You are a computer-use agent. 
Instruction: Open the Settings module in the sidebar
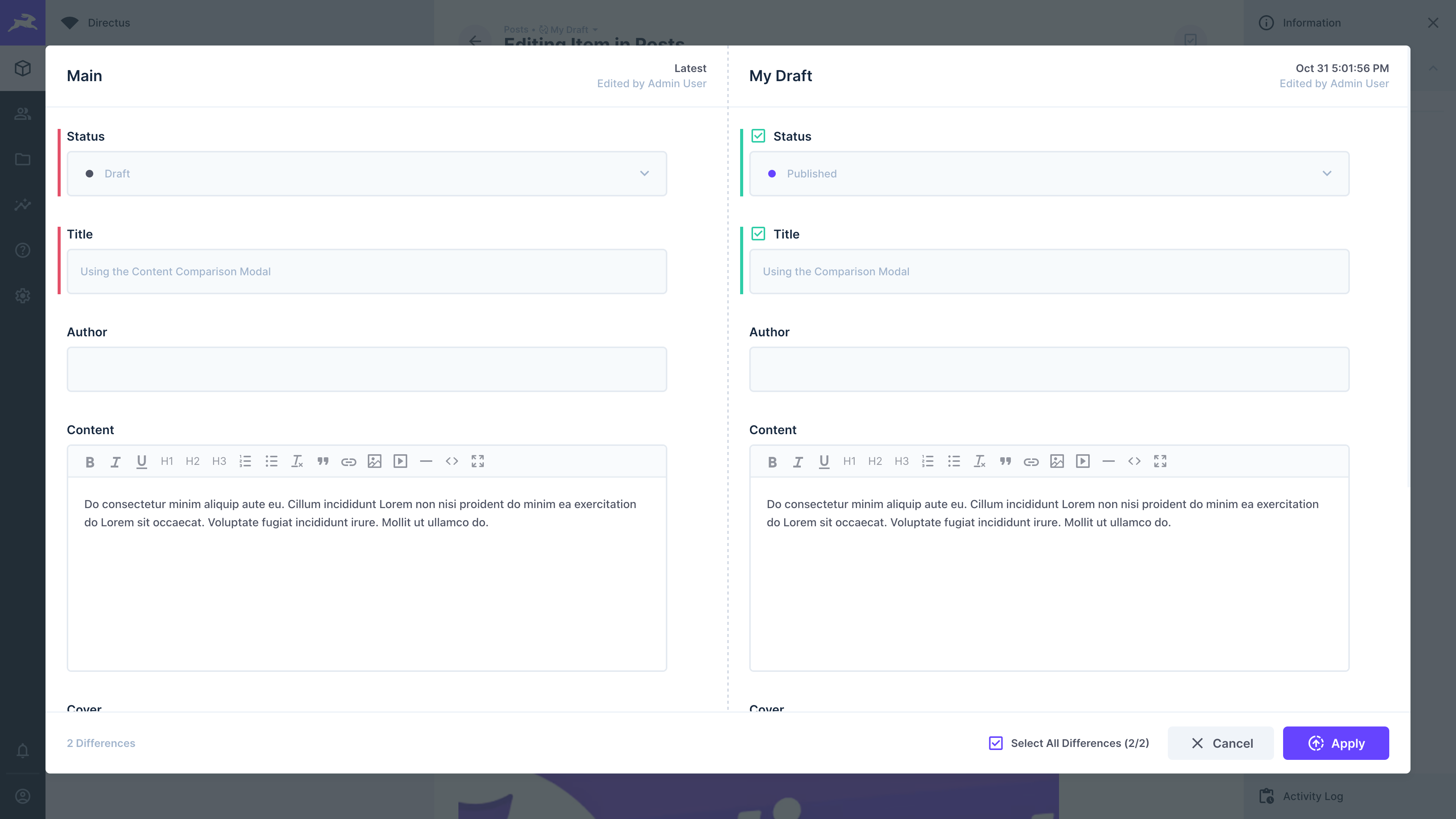coord(23,296)
